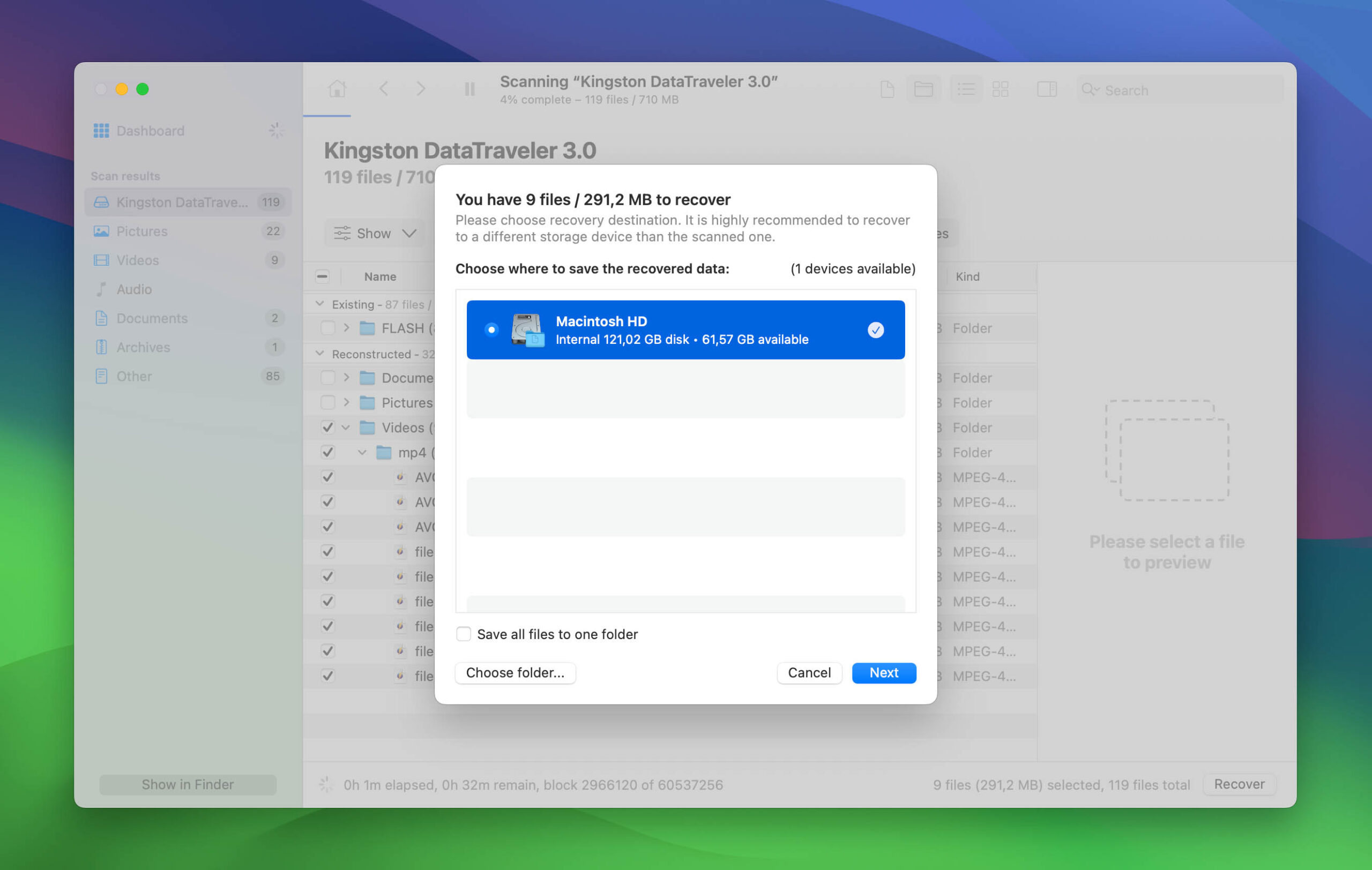This screenshot has height=870, width=1372.
Task: Select Macintosh HD as recovery destination
Action: point(685,329)
